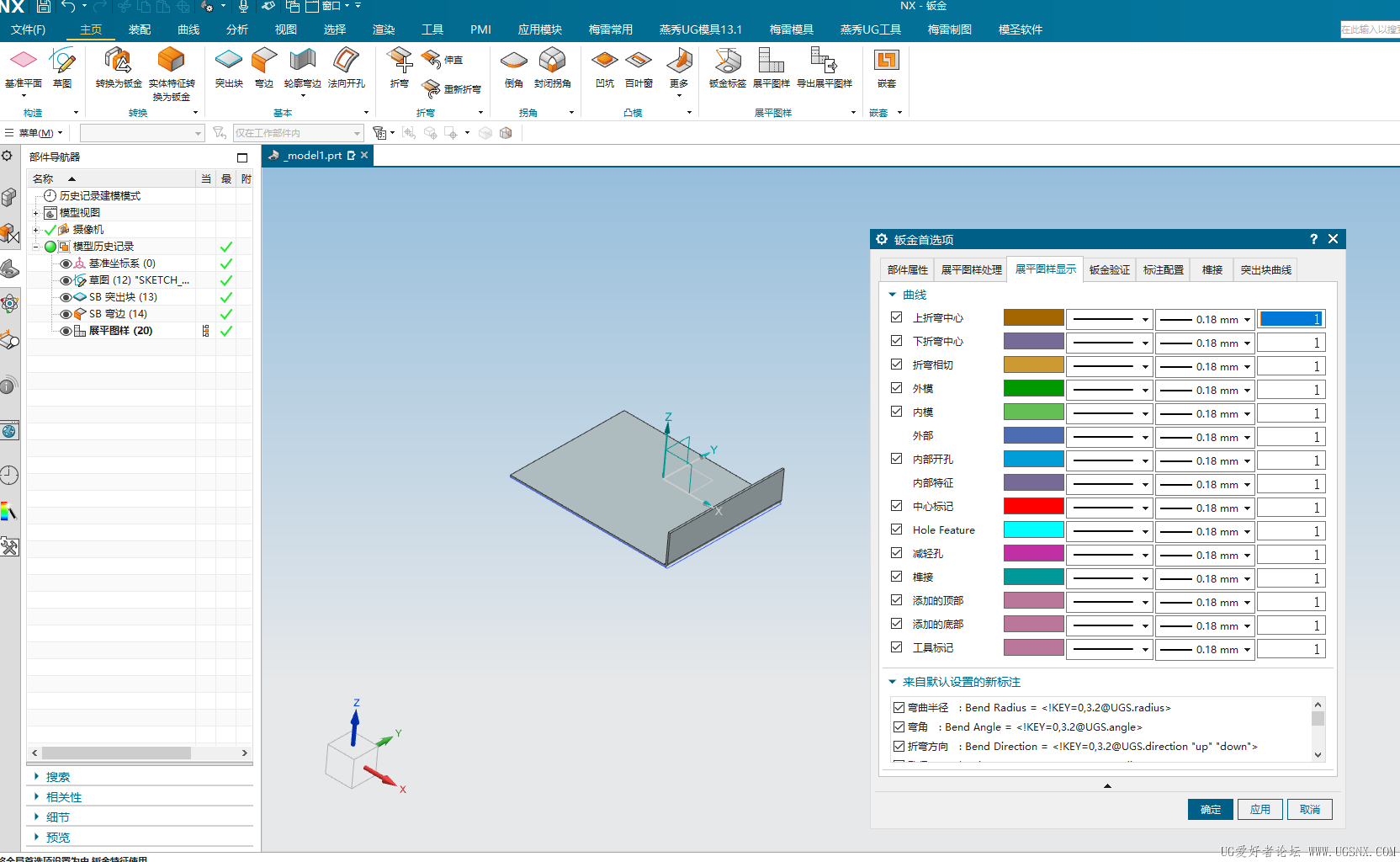Select the 倒角 corner tool
This screenshot has width=1400, height=862.
pyautogui.click(x=514, y=67)
